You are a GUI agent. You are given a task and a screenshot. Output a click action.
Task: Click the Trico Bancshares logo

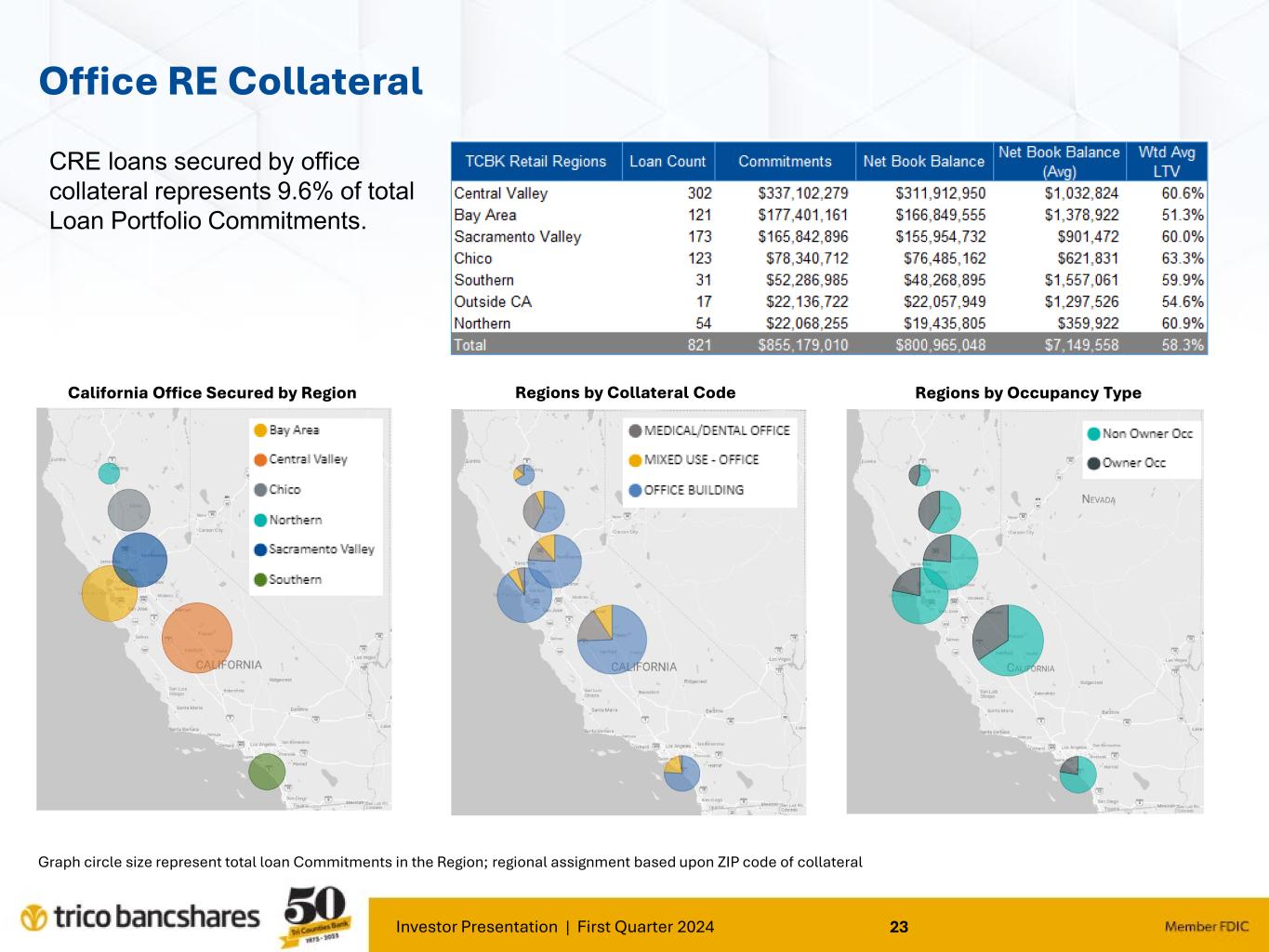(140, 917)
